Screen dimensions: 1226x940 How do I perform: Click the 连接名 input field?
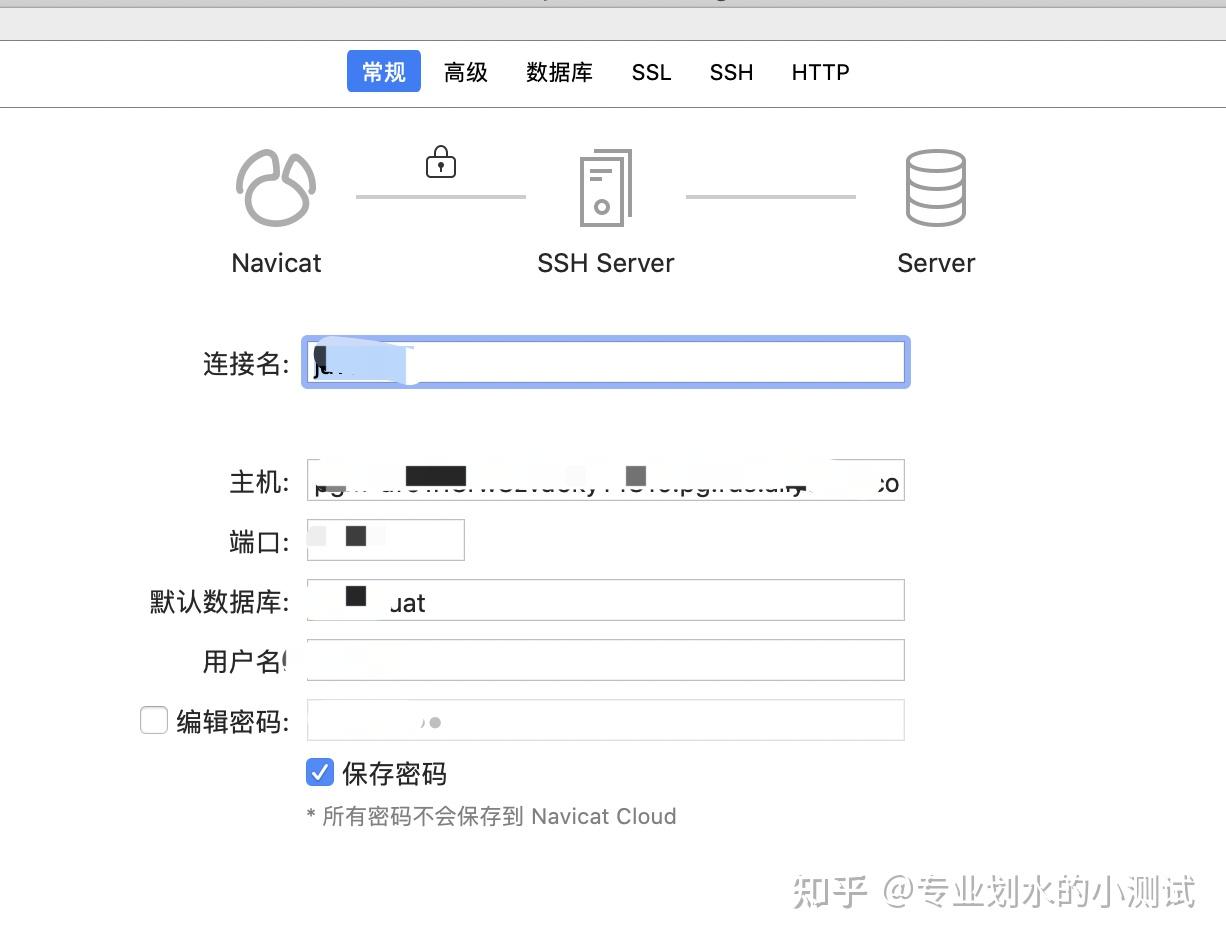605,362
